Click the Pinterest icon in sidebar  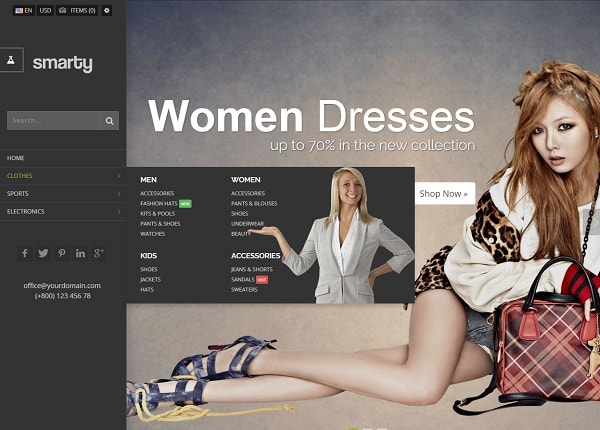click(x=62, y=253)
